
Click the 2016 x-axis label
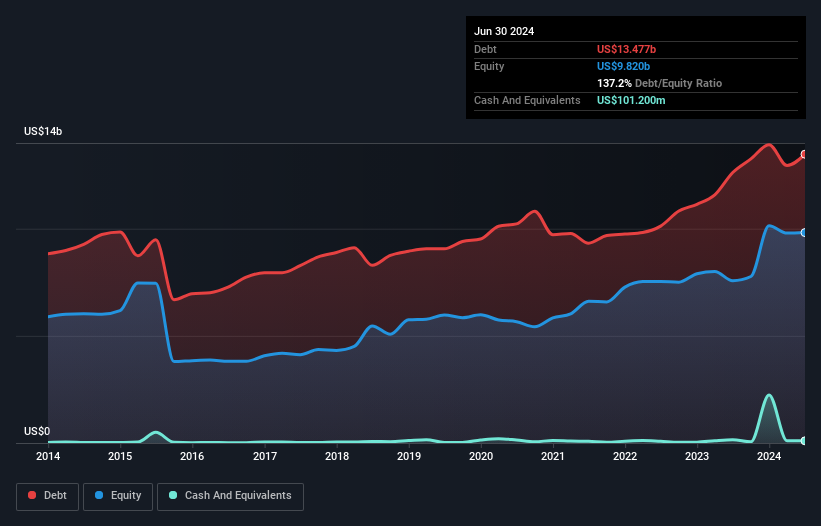click(x=192, y=456)
